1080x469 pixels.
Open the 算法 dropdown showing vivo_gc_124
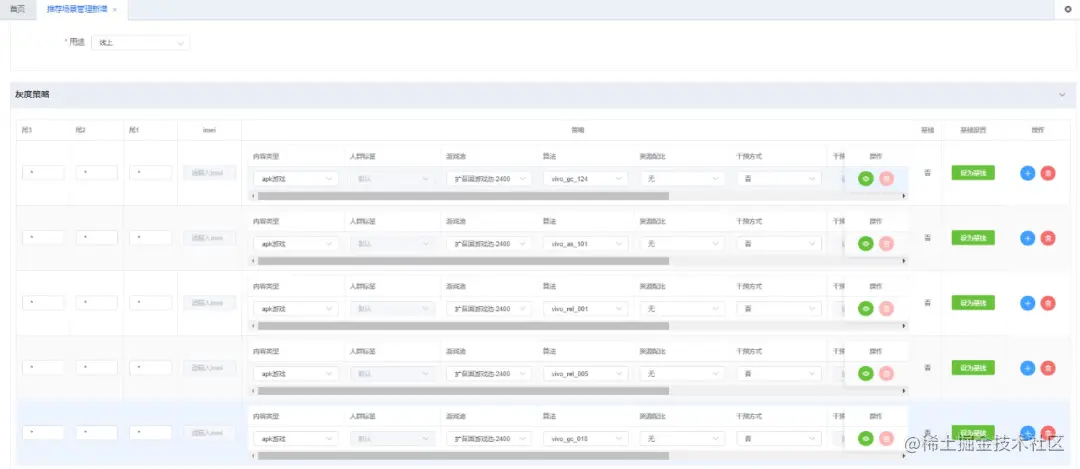[x=585, y=178]
